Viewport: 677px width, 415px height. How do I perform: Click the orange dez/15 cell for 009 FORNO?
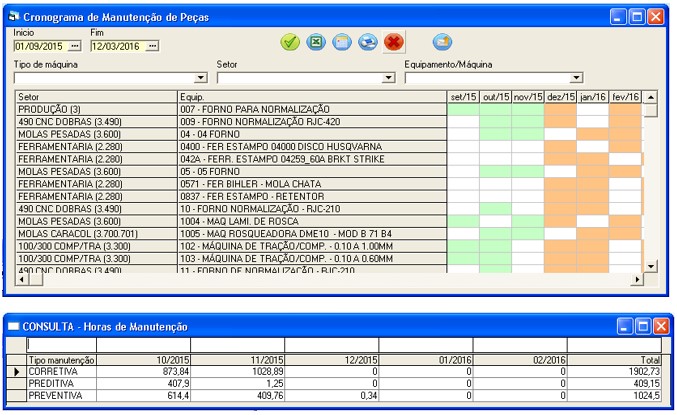(560, 122)
